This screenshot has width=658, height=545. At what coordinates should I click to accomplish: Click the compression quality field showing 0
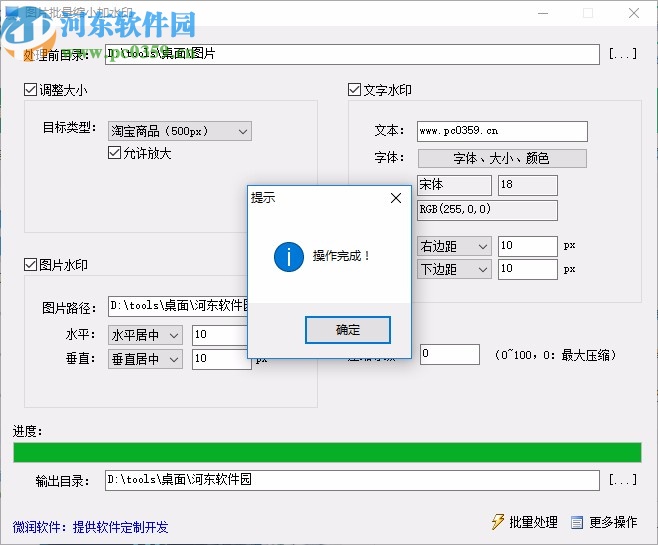[450, 355]
